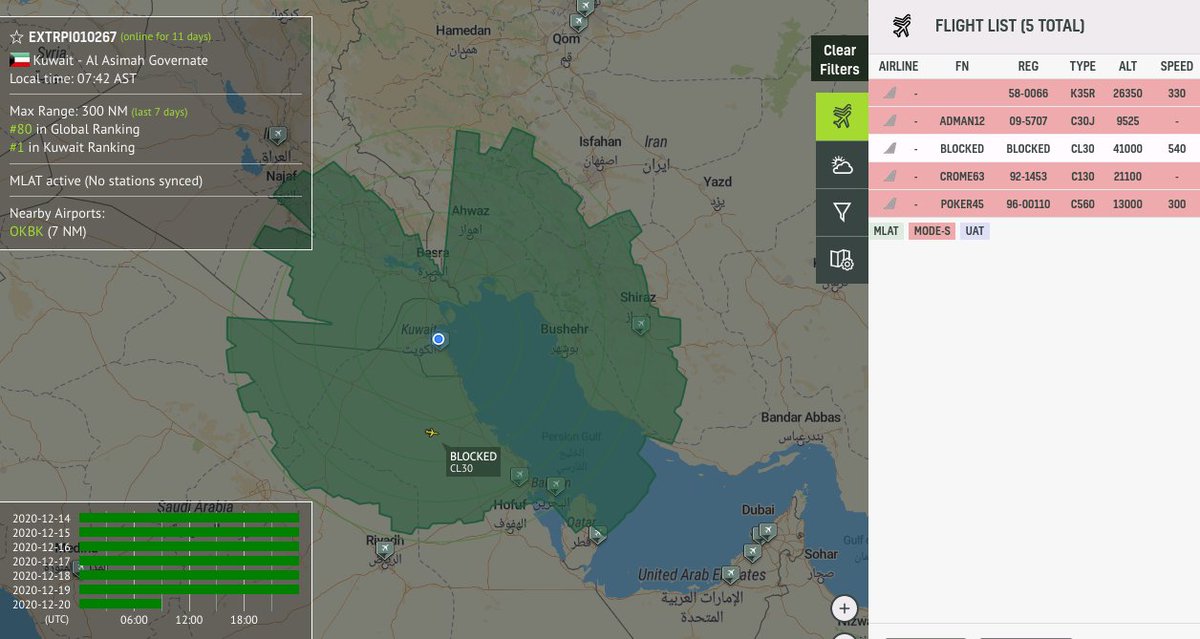Open the #80 Global Ranking link
1200x639 pixels.
point(20,129)
